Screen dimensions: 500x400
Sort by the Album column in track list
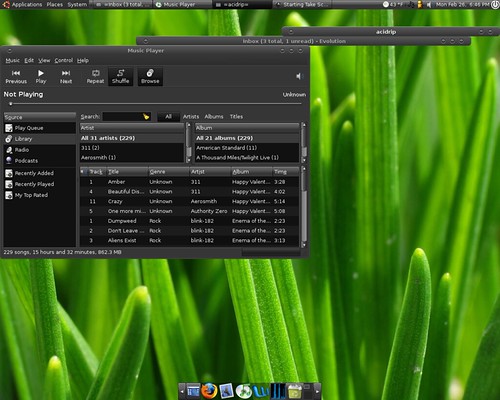pyautogui.click(x=251, y=172)
